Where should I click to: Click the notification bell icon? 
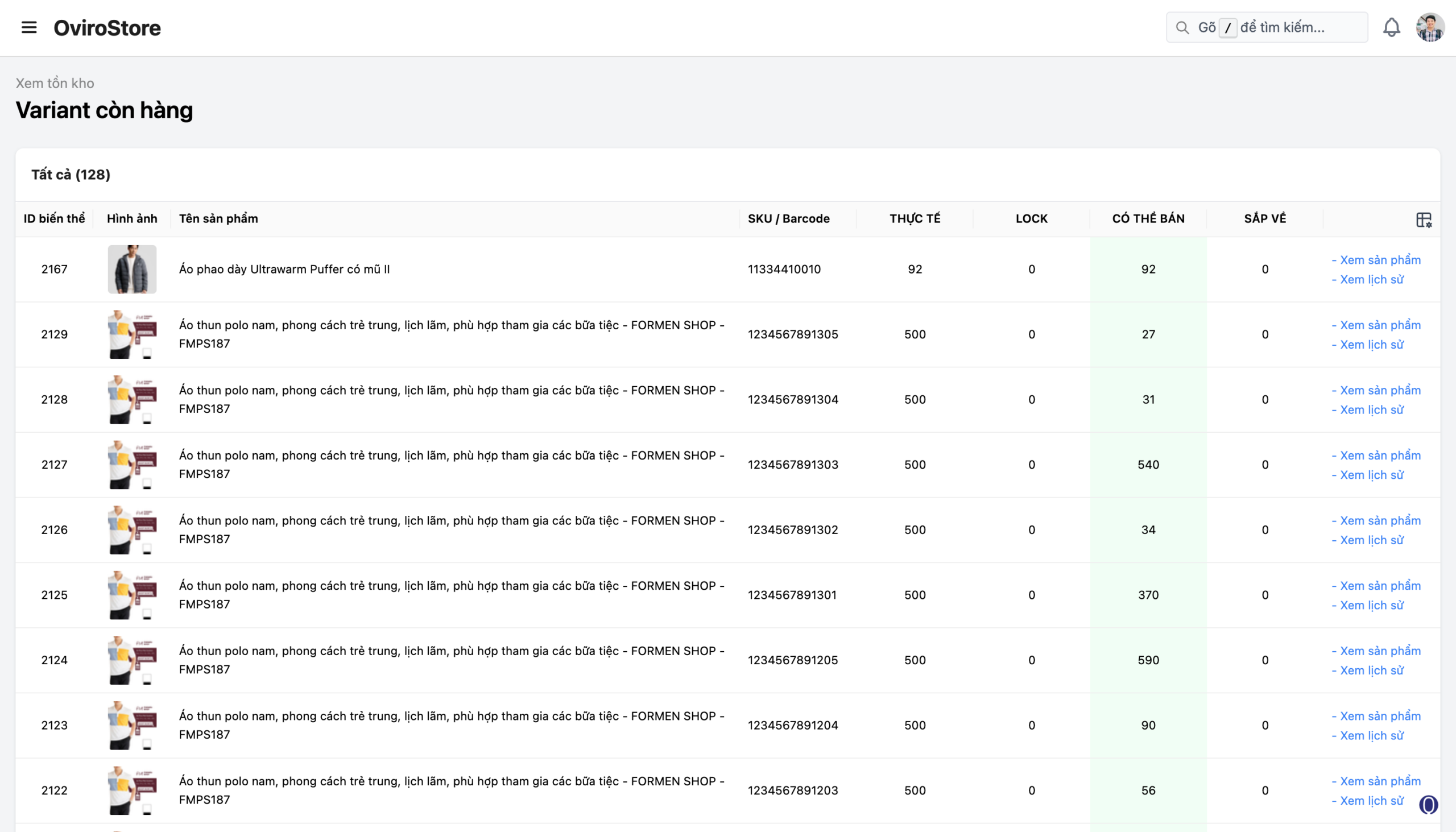1391,27
